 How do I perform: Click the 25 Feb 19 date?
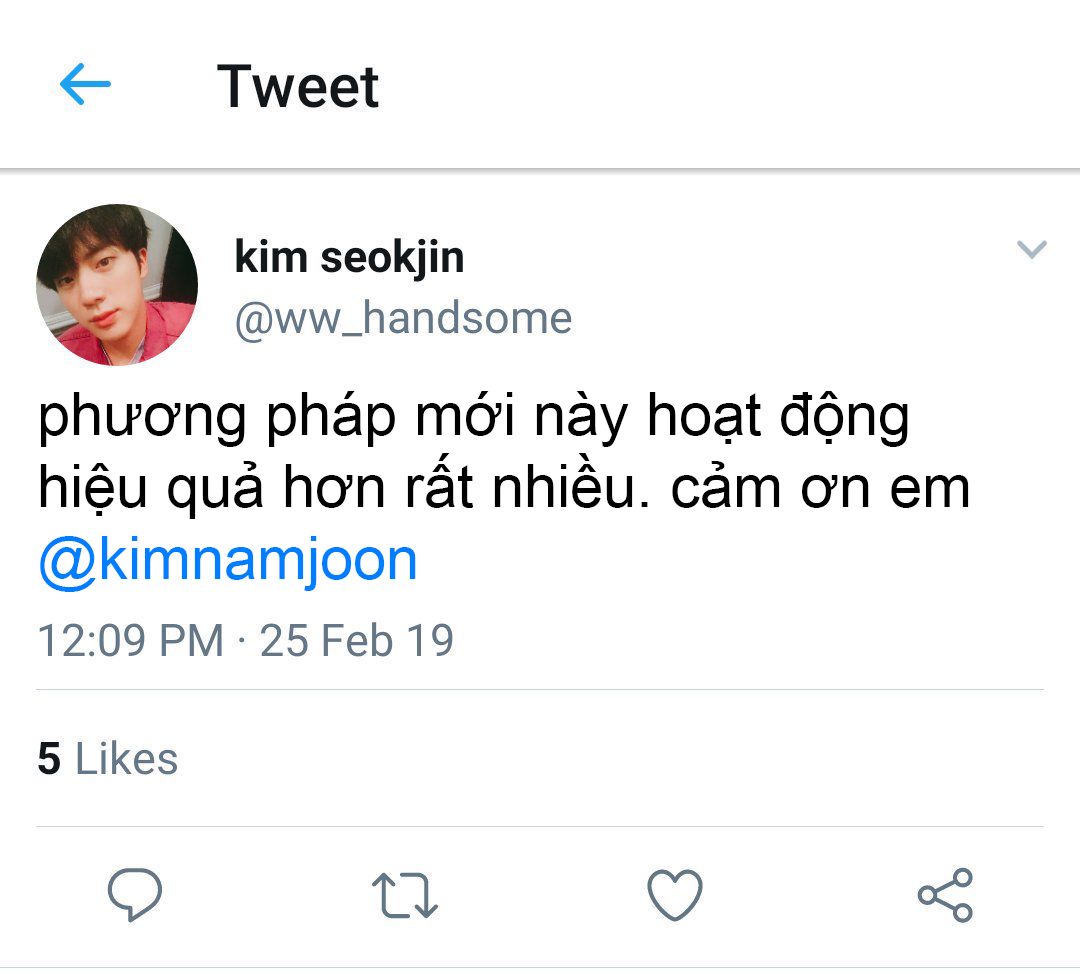[357, 641]
